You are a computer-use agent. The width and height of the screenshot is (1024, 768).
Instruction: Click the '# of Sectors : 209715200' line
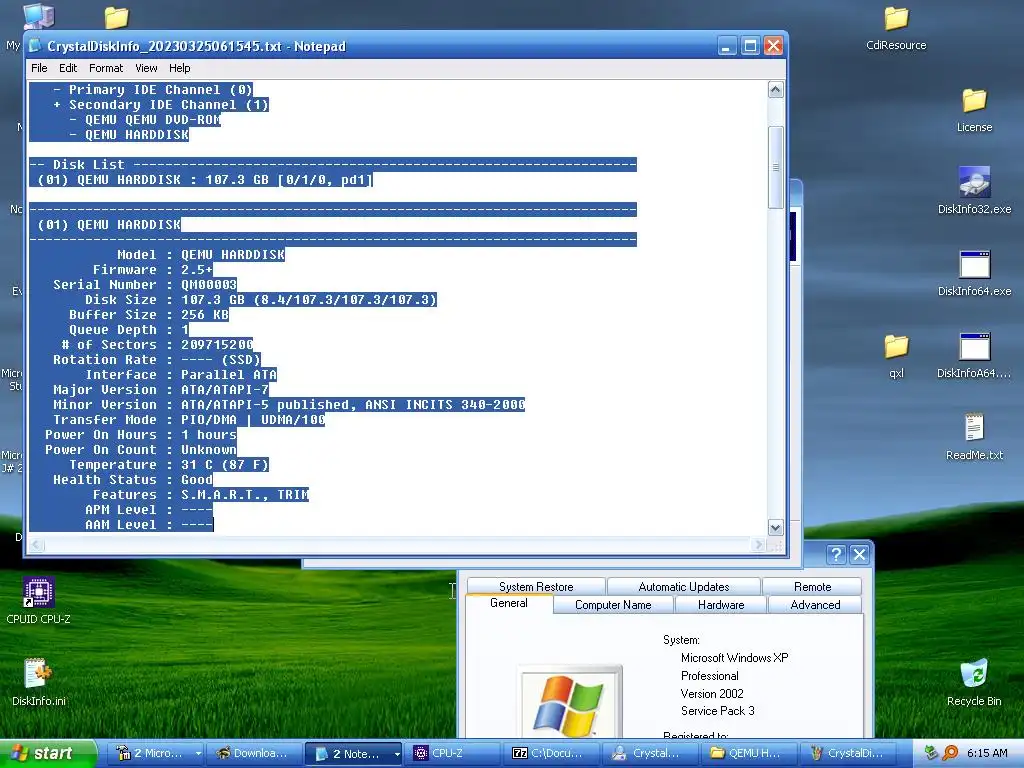[x=157, y=344]
